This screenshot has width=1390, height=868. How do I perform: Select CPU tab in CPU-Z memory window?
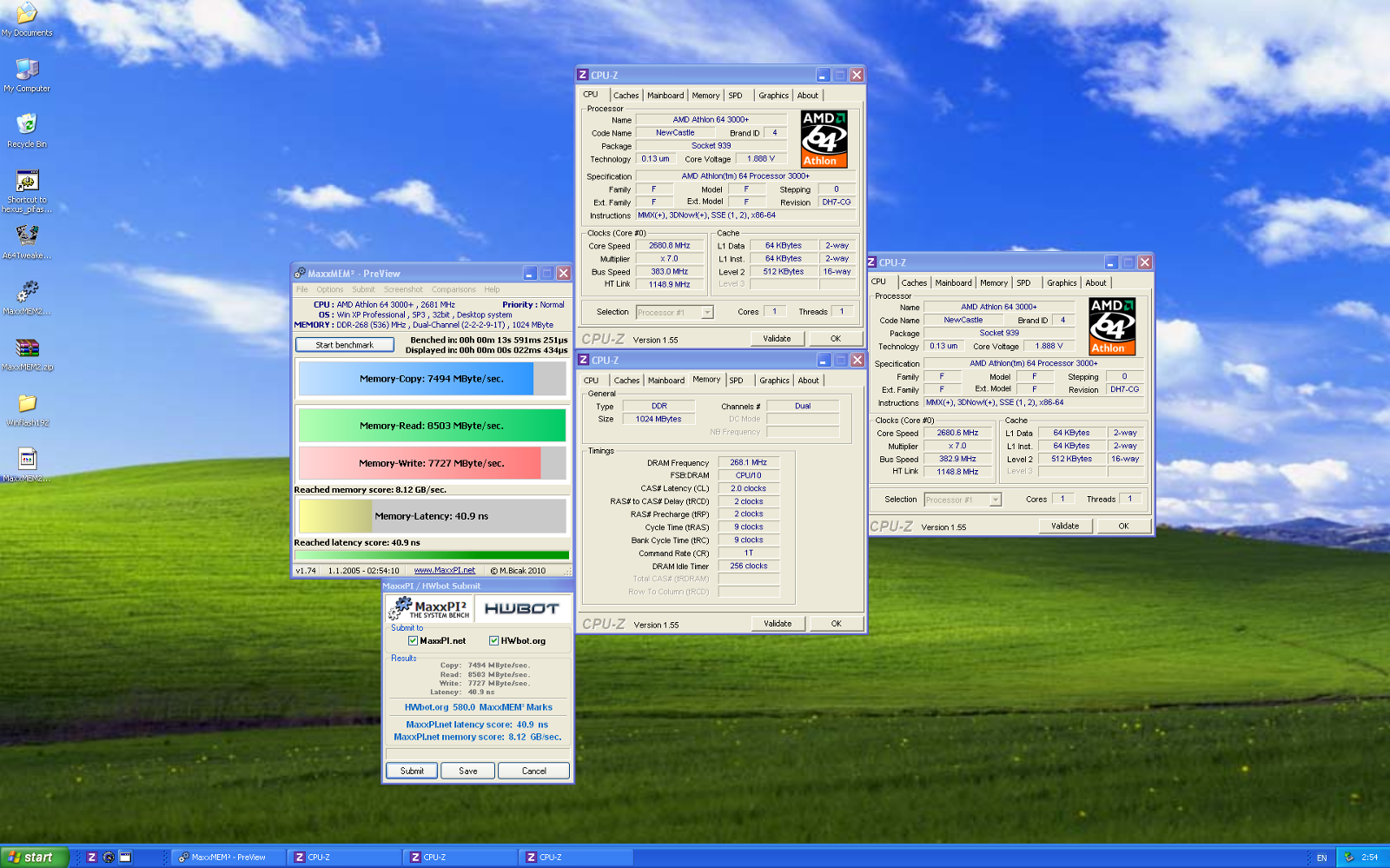592,381
